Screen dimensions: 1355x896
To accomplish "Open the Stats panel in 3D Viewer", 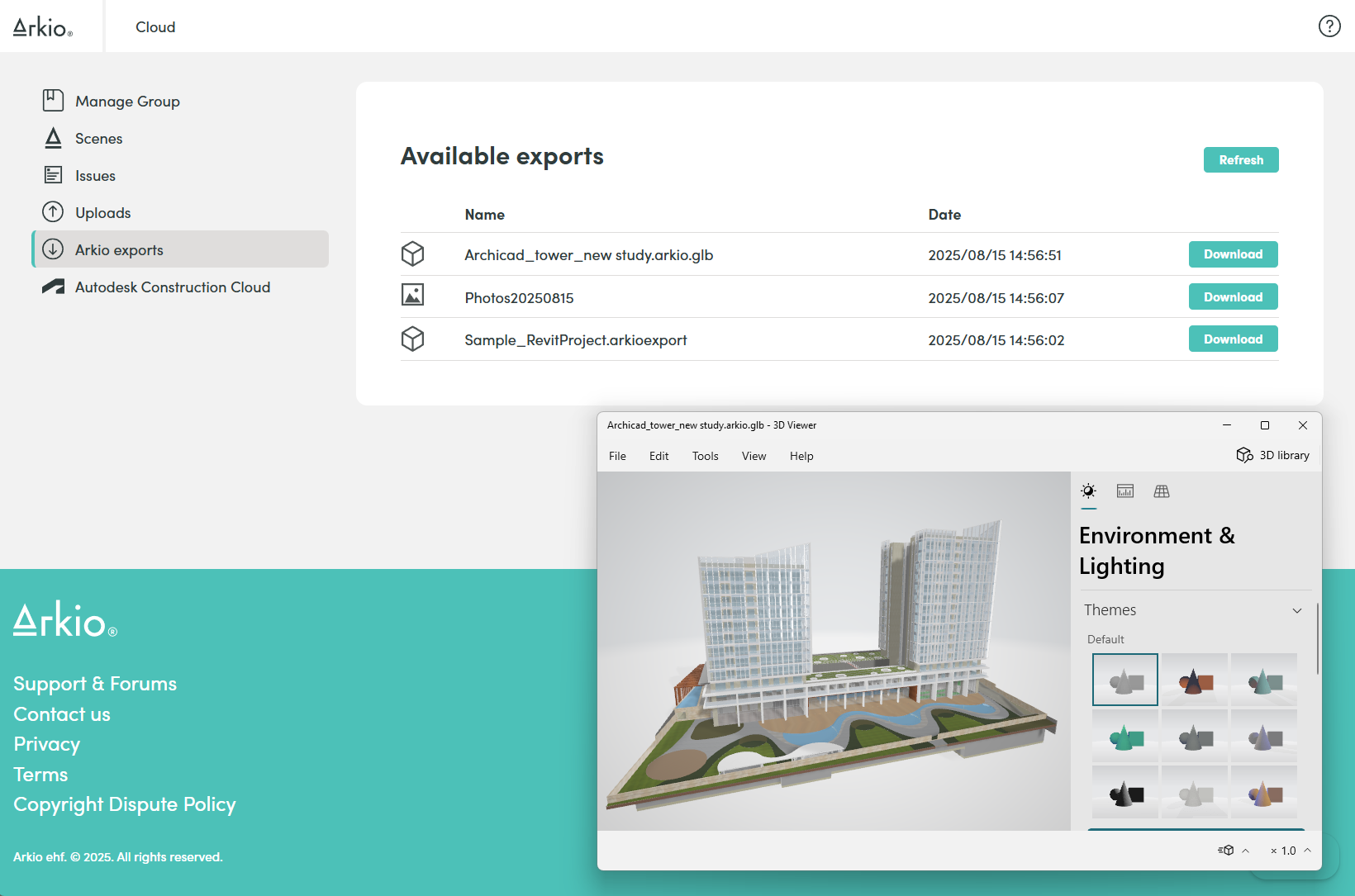I will (x=1124, y=491).
